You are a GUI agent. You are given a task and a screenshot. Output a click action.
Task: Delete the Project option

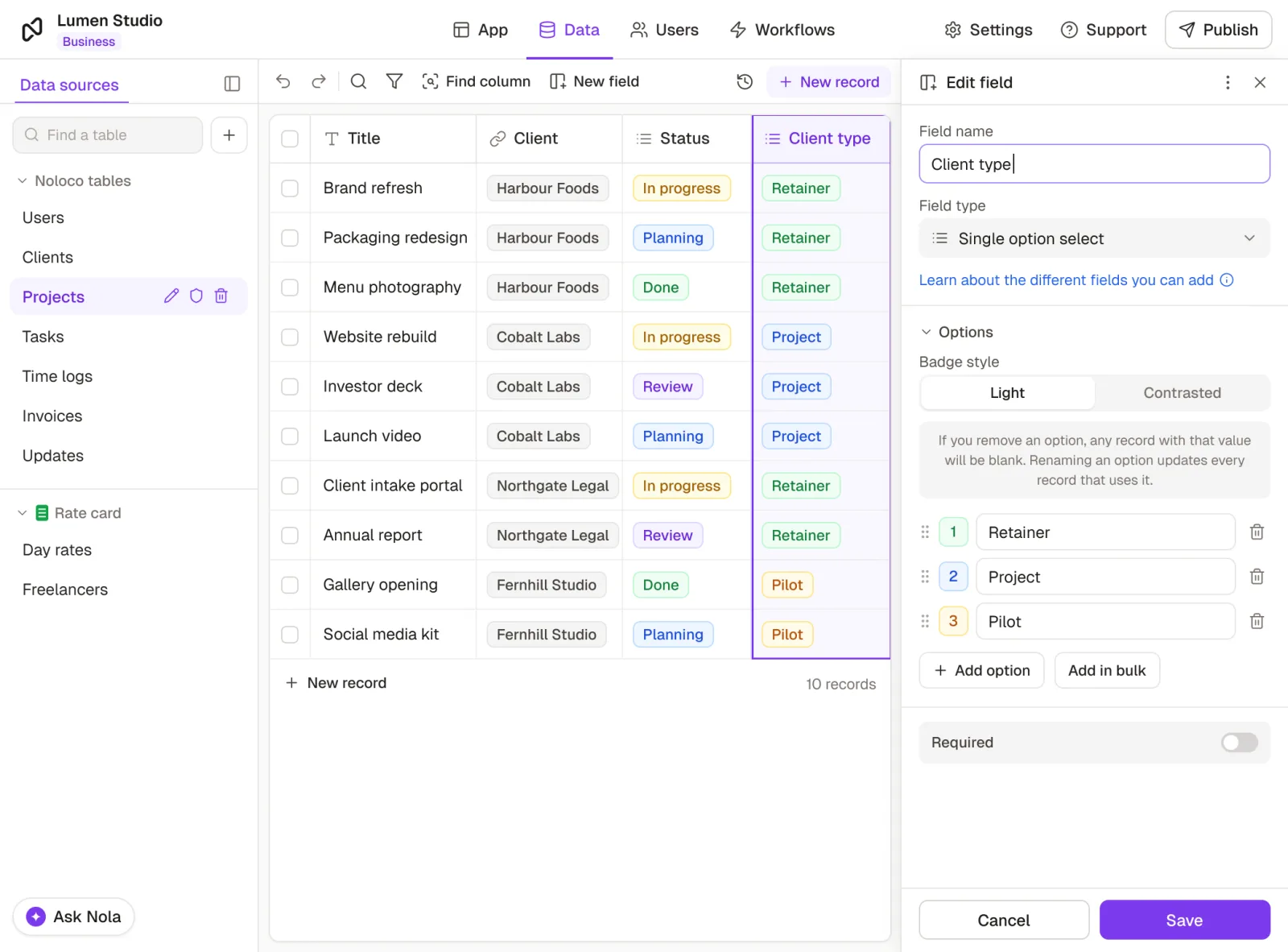1257,577
